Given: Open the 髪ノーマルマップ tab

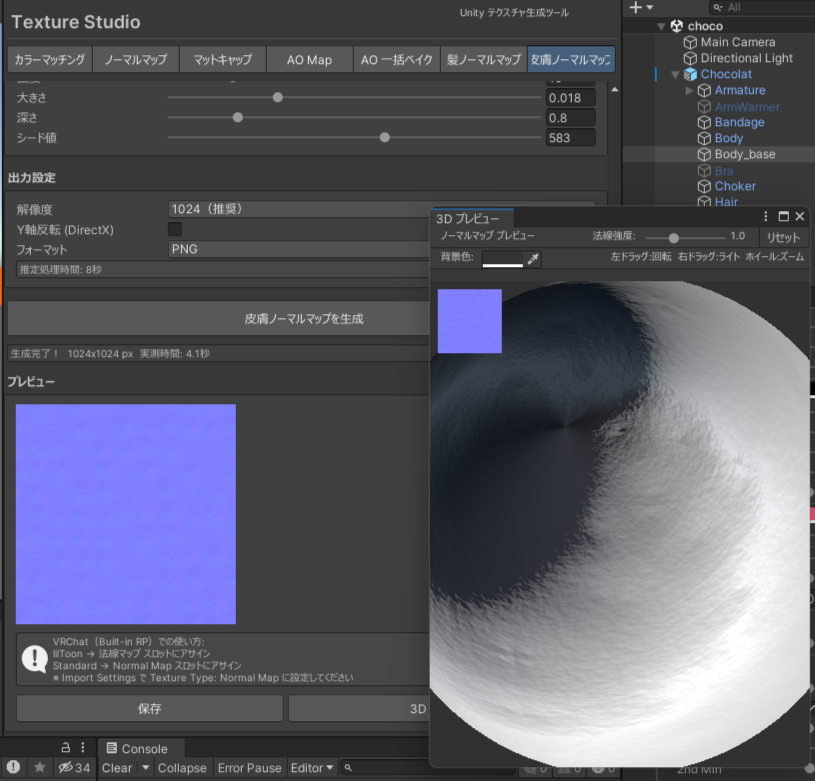Looking at the screenshot, I should click(483, 59).
